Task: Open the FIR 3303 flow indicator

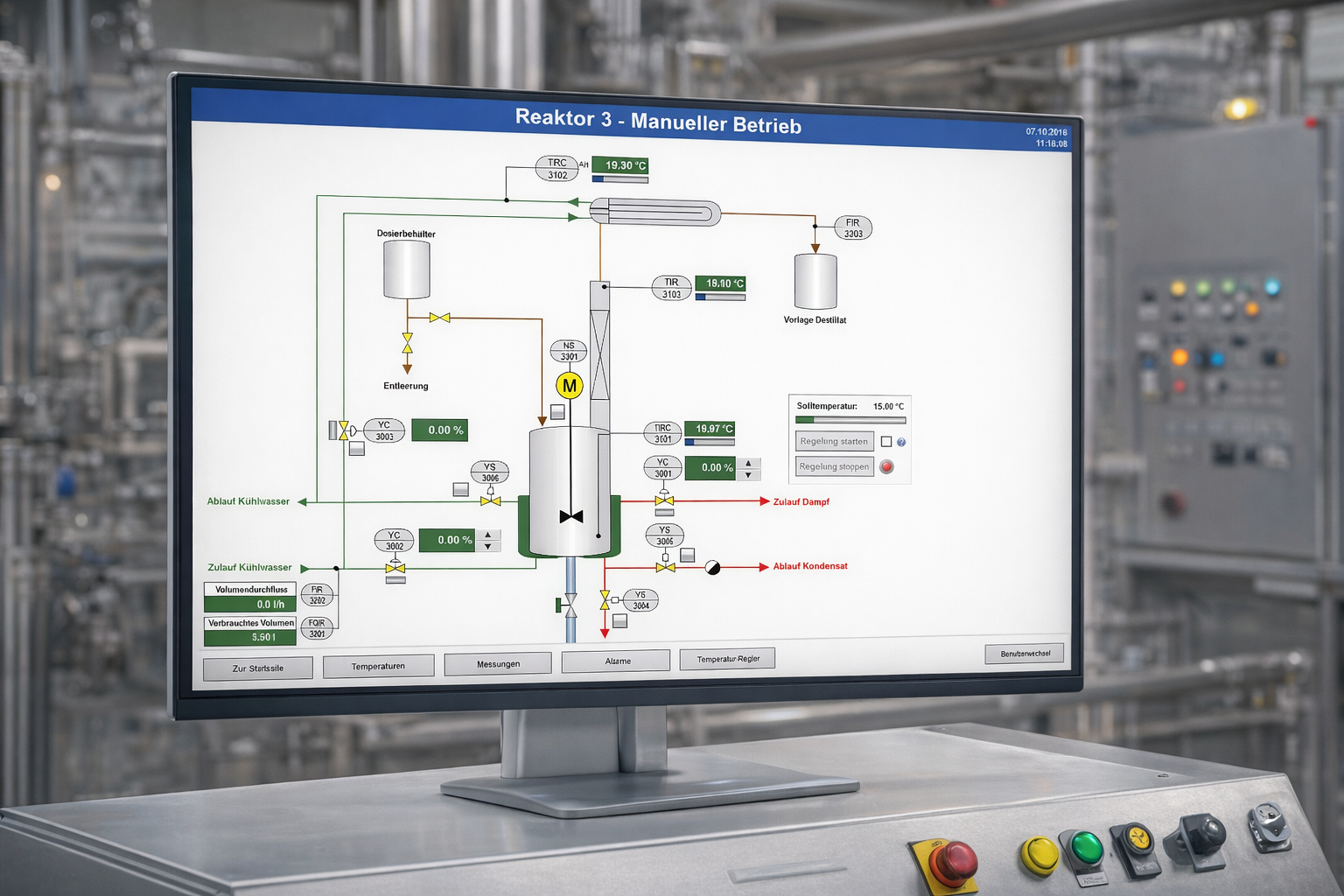Action: tap(853, 227)
